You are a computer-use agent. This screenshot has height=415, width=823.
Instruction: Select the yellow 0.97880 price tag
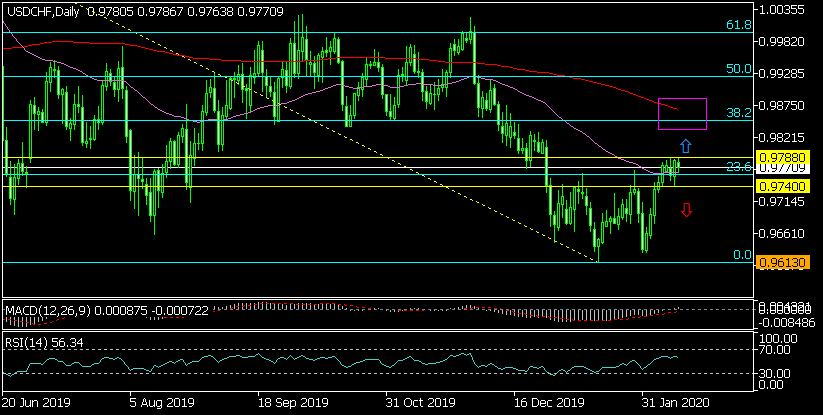click(x=782, y=157)
